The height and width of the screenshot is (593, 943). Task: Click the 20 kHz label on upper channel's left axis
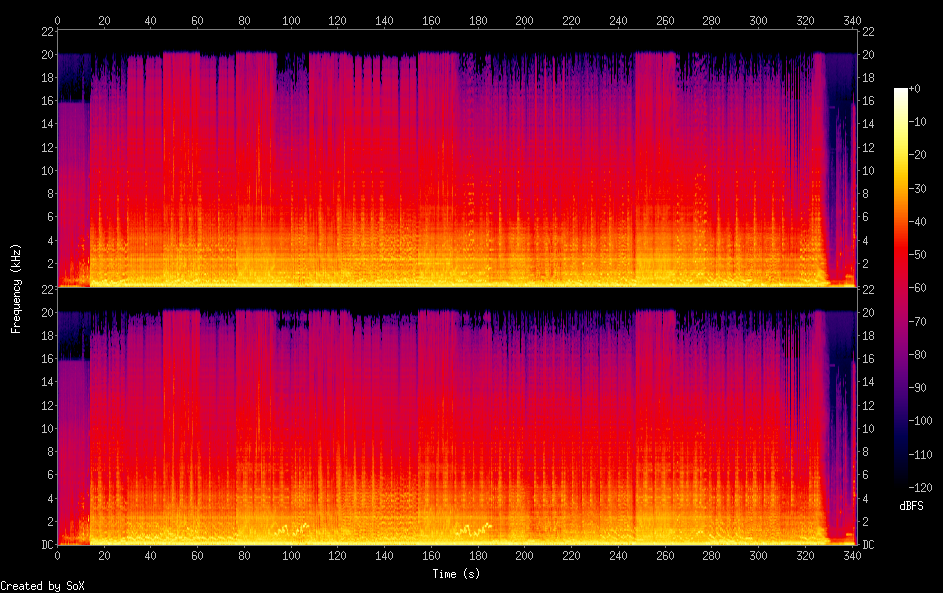[x=45, y=55]
